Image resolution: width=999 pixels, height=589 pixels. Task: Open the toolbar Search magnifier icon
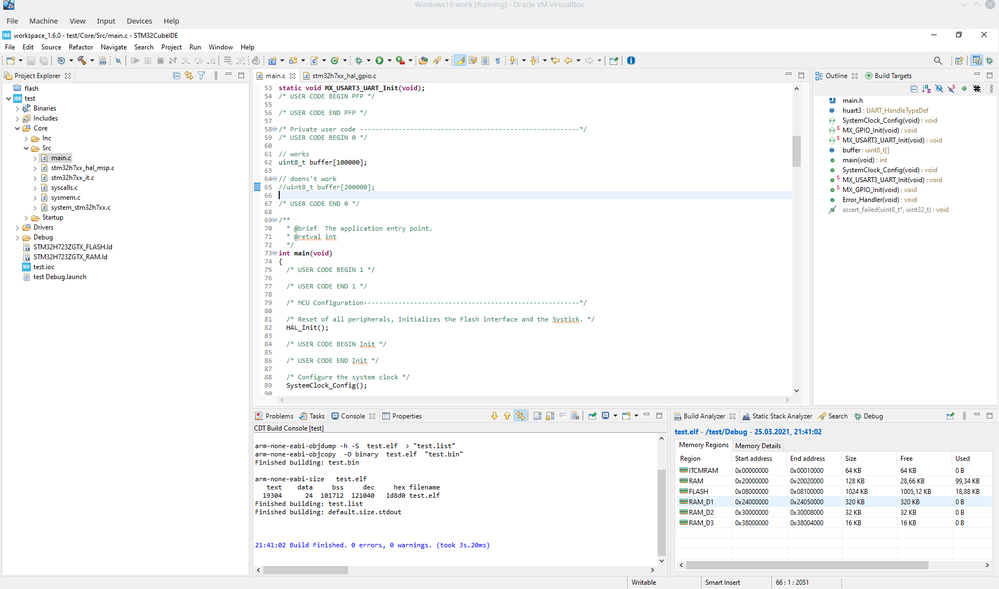(938, 61)
